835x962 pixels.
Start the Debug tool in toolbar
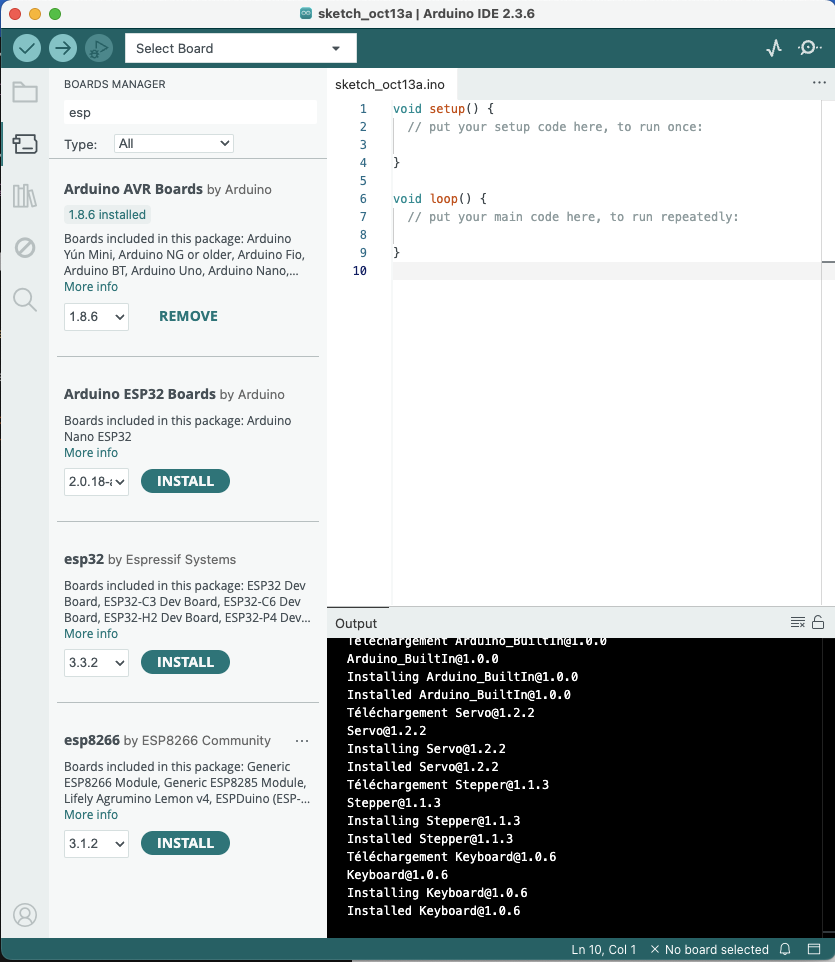click(98, 48)
